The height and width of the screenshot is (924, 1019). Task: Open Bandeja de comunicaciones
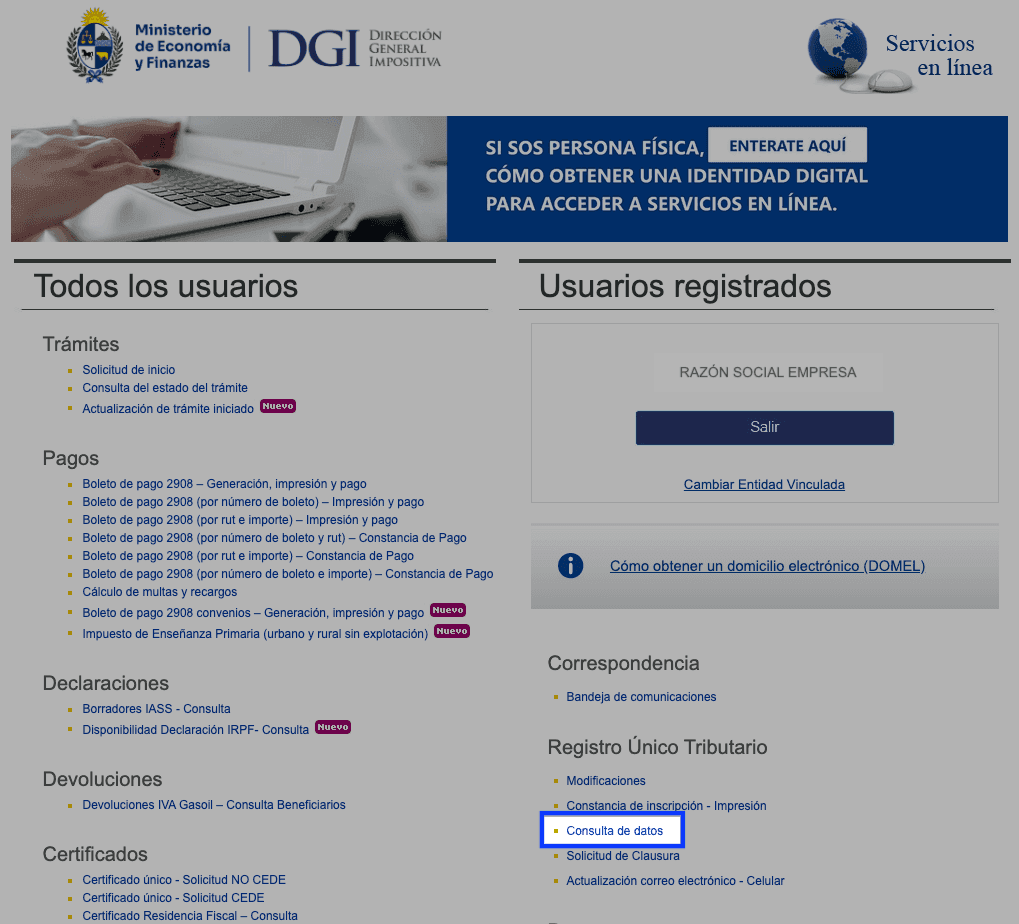point(641,697)
